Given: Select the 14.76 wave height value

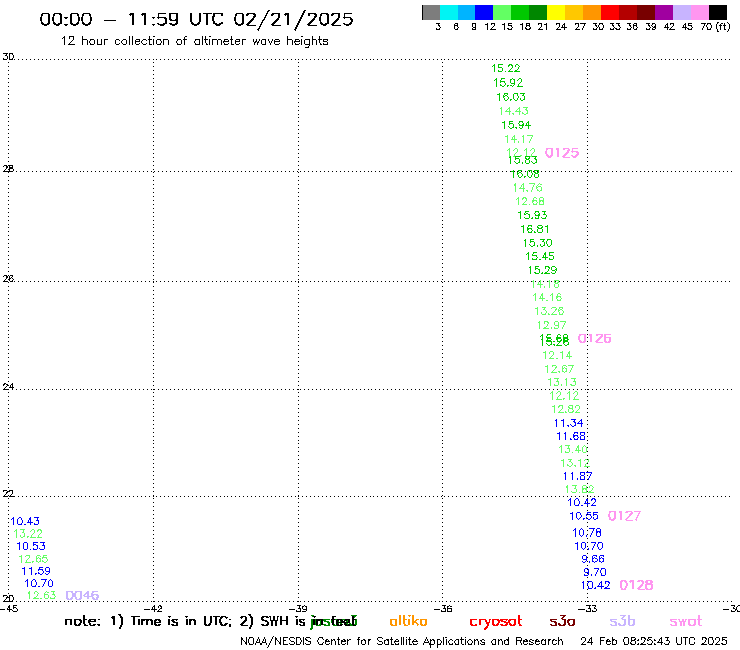Looking at the screenshot, I should coord(528,187).
